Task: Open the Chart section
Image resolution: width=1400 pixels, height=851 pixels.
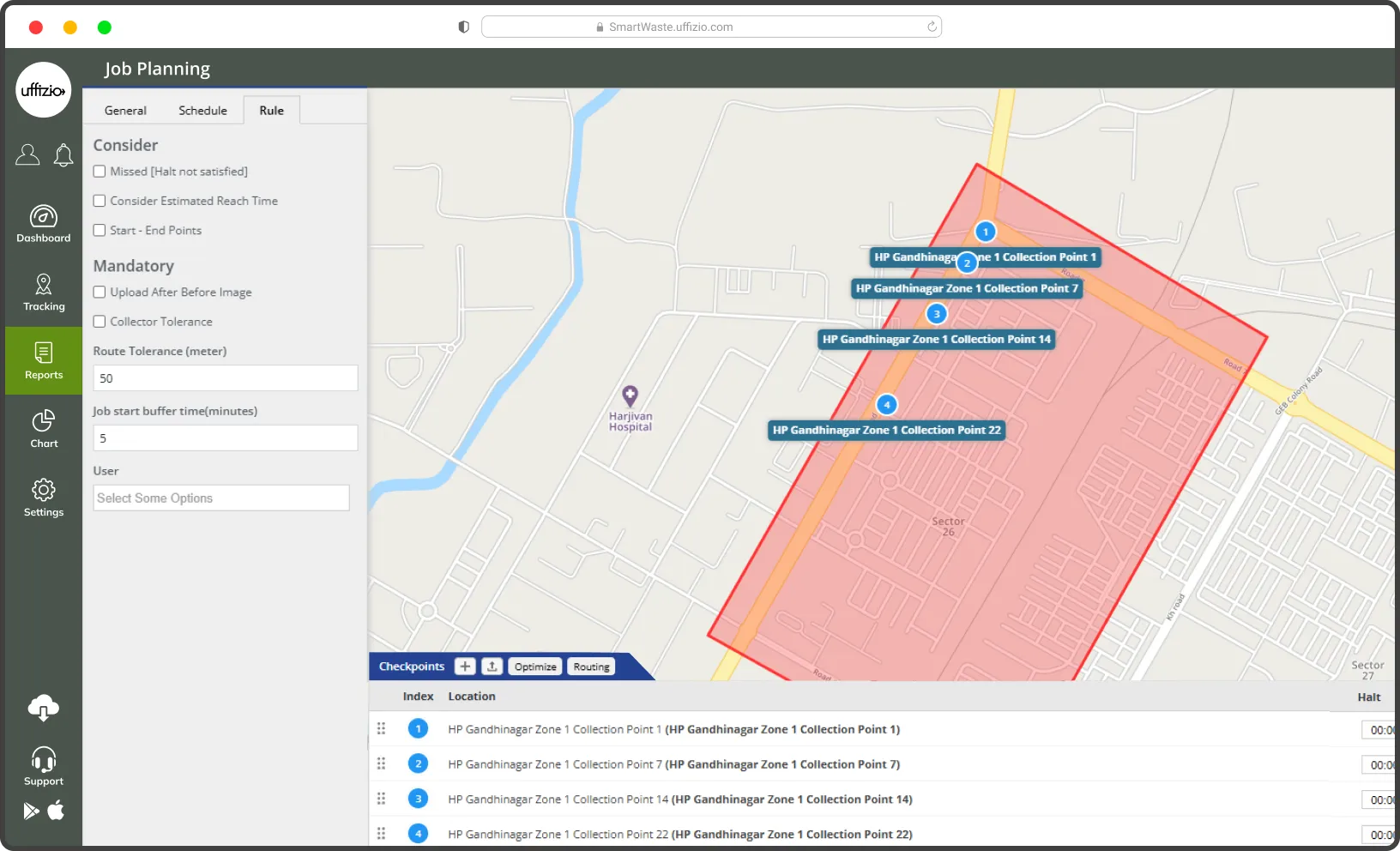Action: [44, 429]
